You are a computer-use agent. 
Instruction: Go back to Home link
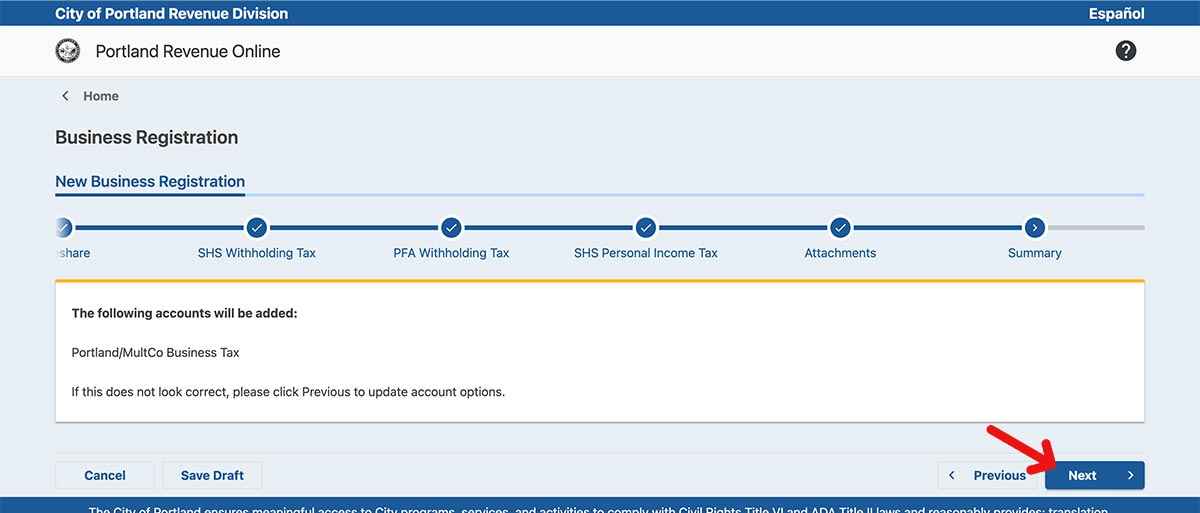click(101, 96)
